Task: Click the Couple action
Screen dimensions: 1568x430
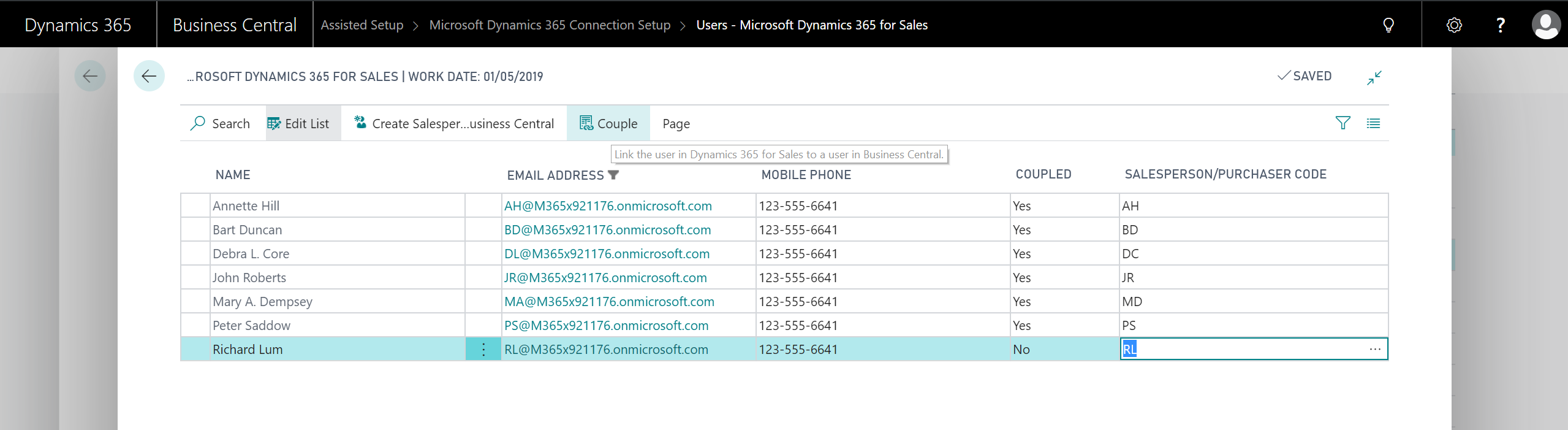Action: (x=608, y=123)
